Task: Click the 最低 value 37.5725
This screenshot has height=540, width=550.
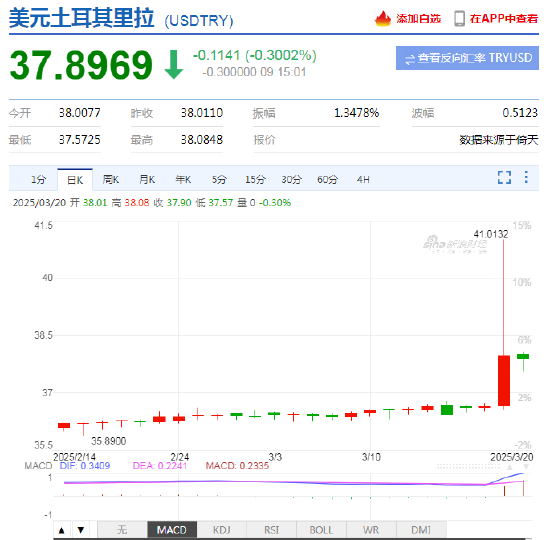Action: [79, 140]
